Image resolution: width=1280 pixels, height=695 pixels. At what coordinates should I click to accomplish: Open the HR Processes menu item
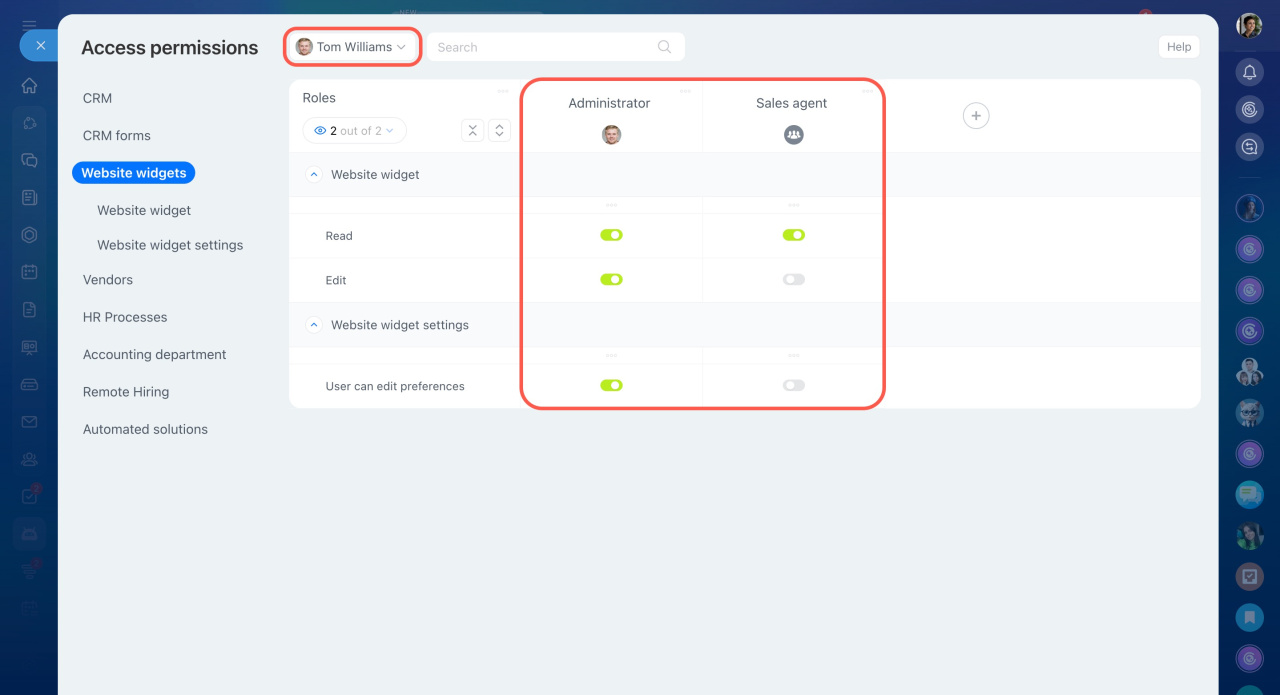[125, 317]
